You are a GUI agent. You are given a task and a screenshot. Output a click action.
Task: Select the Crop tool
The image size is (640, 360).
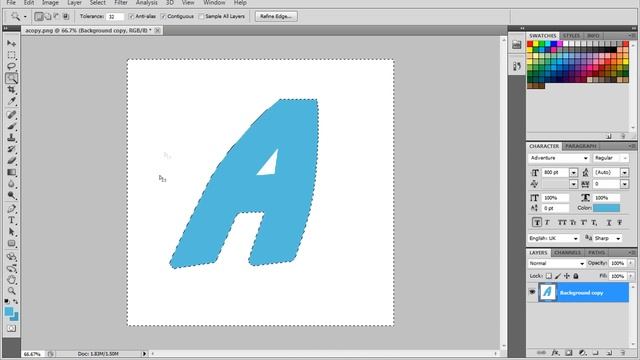pos(11,89)
